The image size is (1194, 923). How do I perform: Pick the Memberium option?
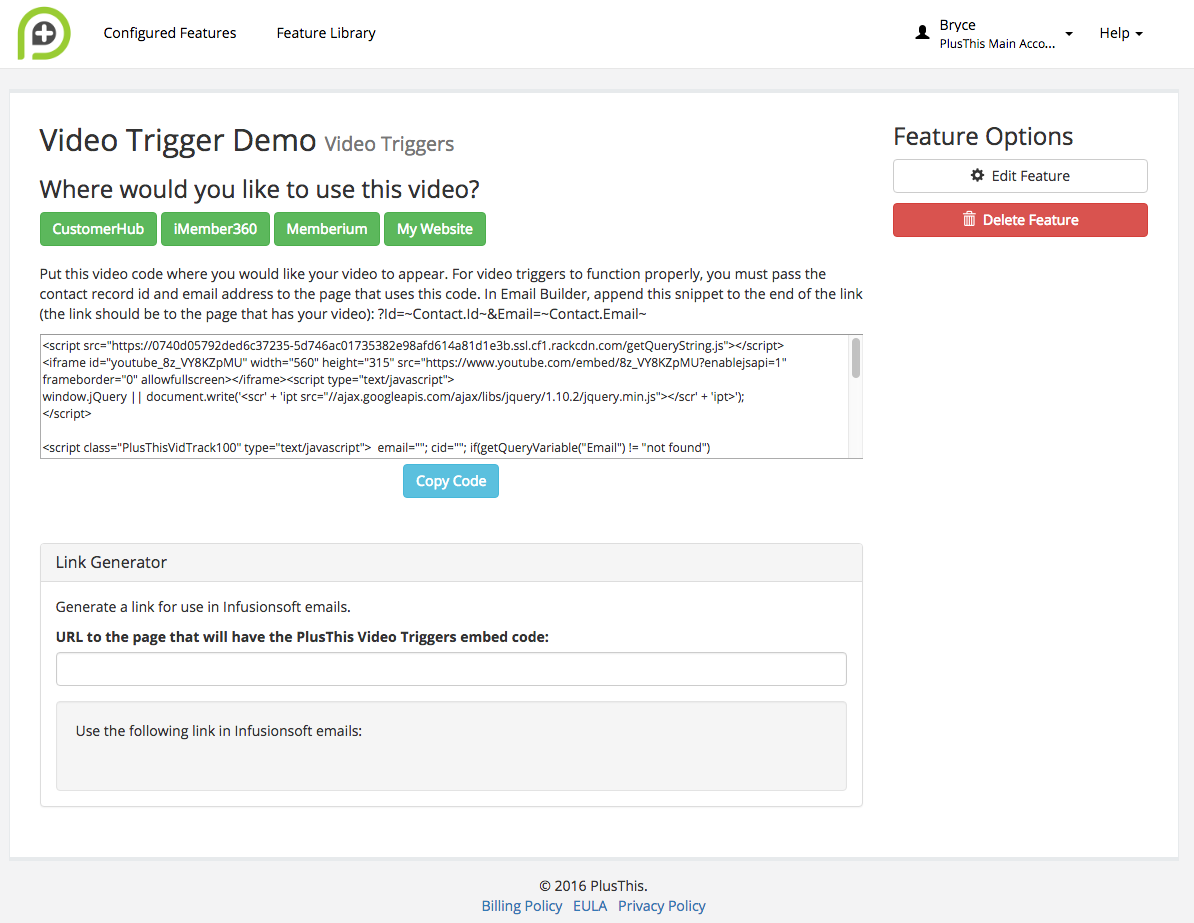327,228
